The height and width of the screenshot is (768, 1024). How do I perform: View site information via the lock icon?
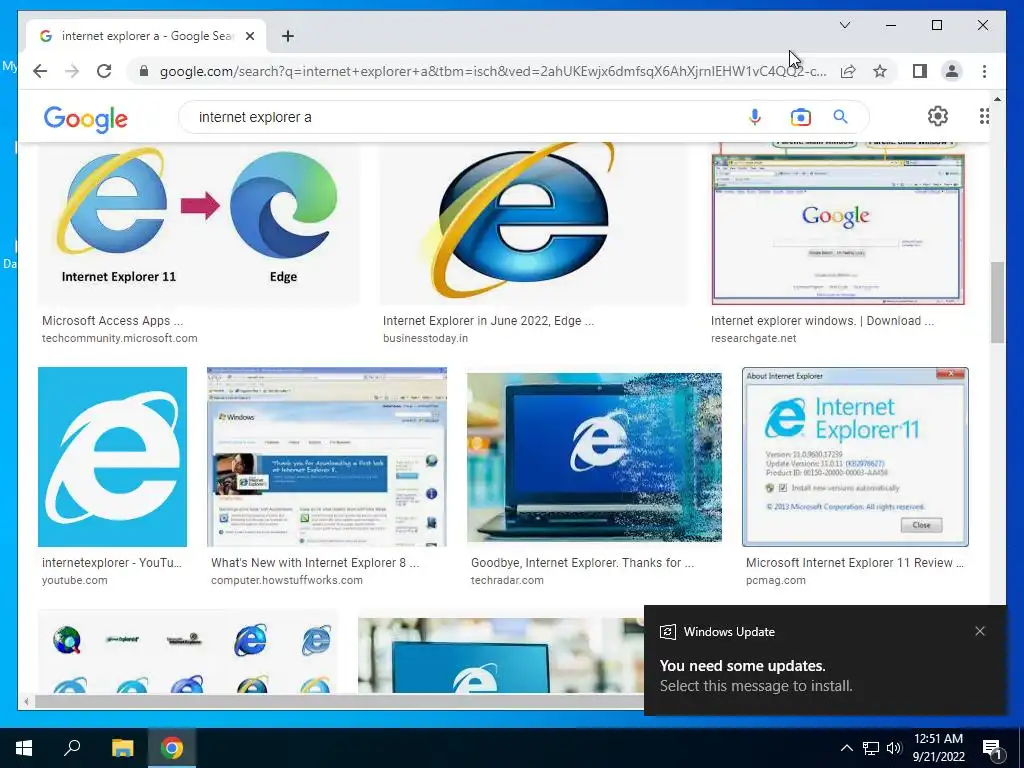point(144,71)
